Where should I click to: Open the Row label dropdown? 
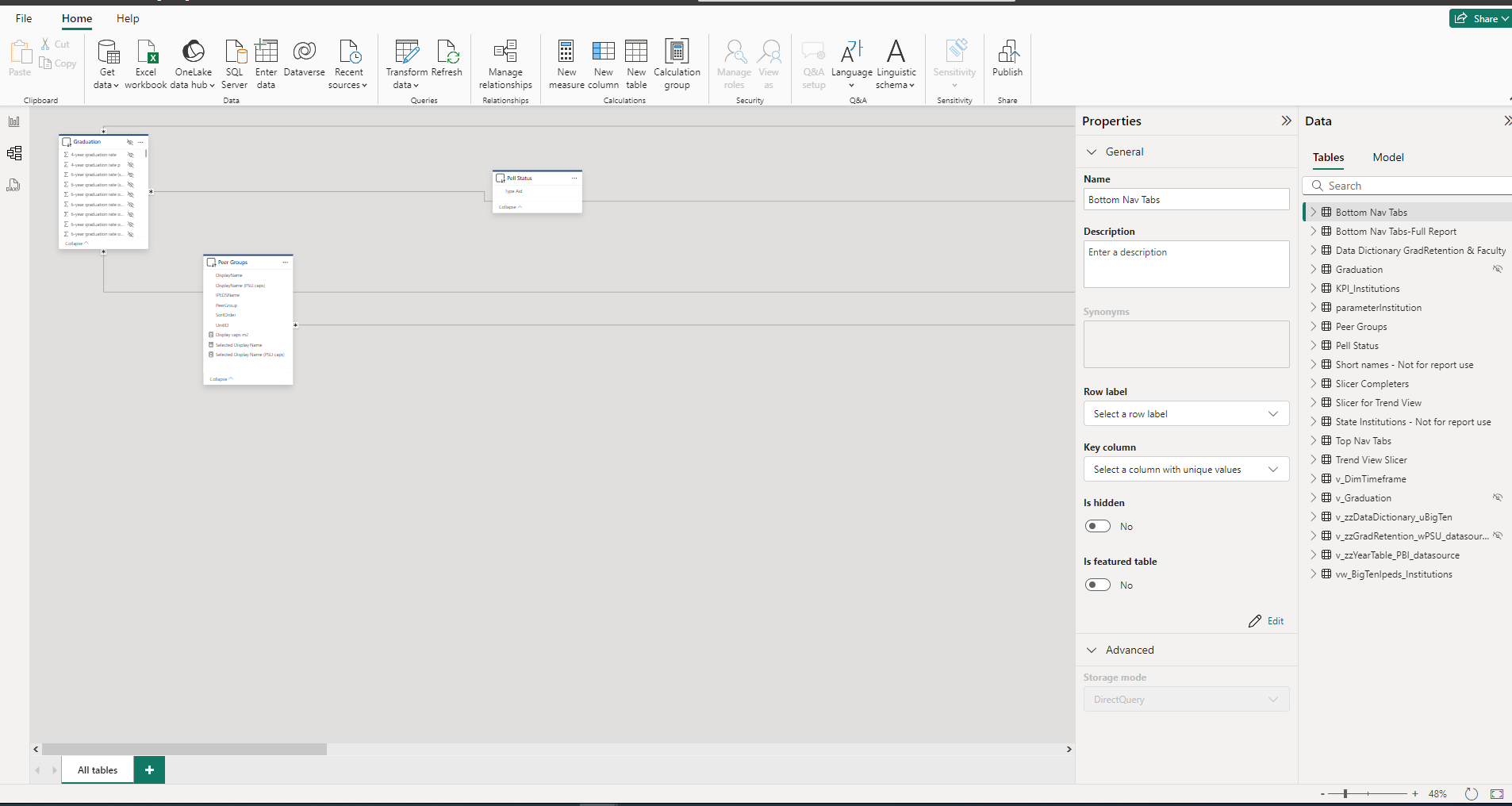pos(1186,413)
